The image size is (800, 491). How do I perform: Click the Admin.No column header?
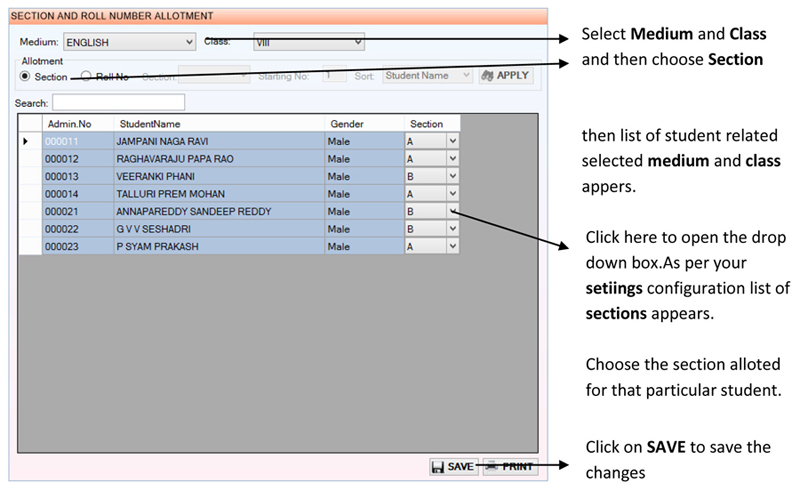coord(78,124)
